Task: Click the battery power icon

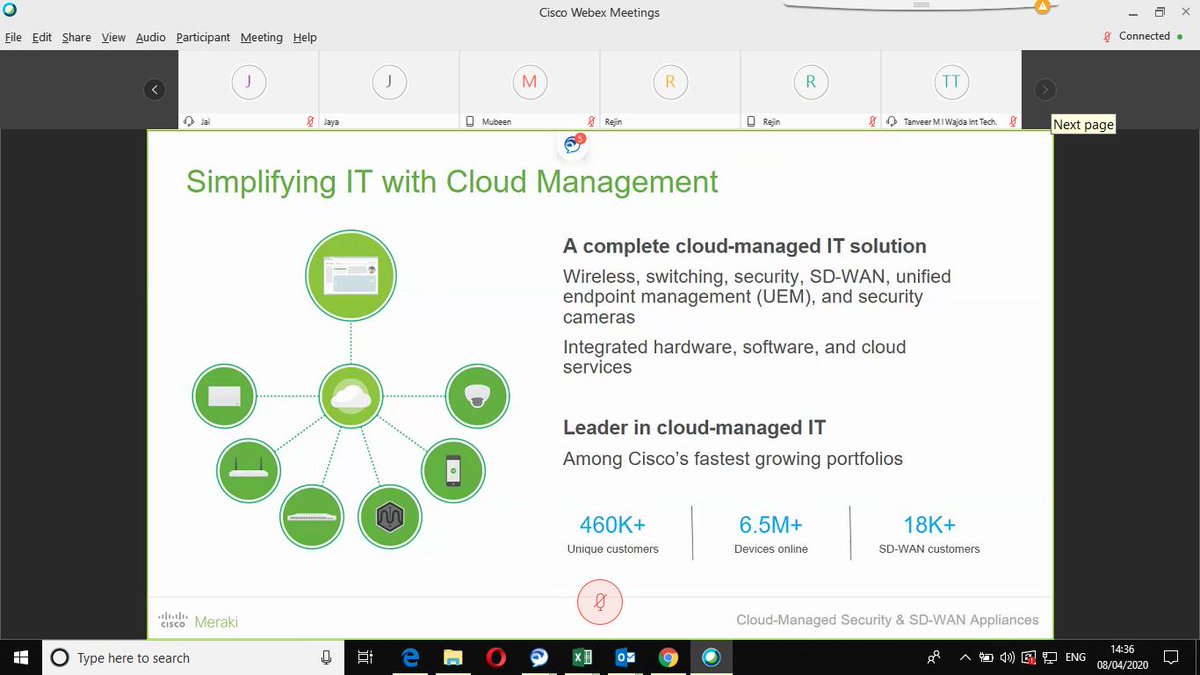Action: [986, 657]
